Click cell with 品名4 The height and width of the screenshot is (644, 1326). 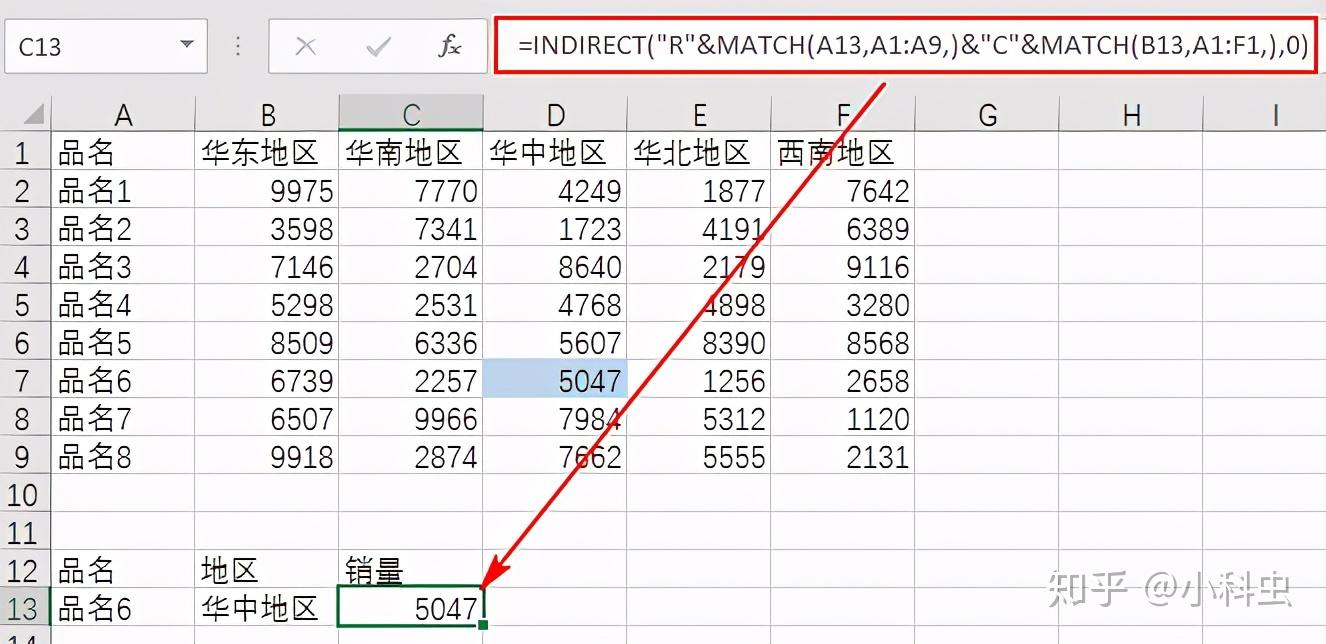123,304
